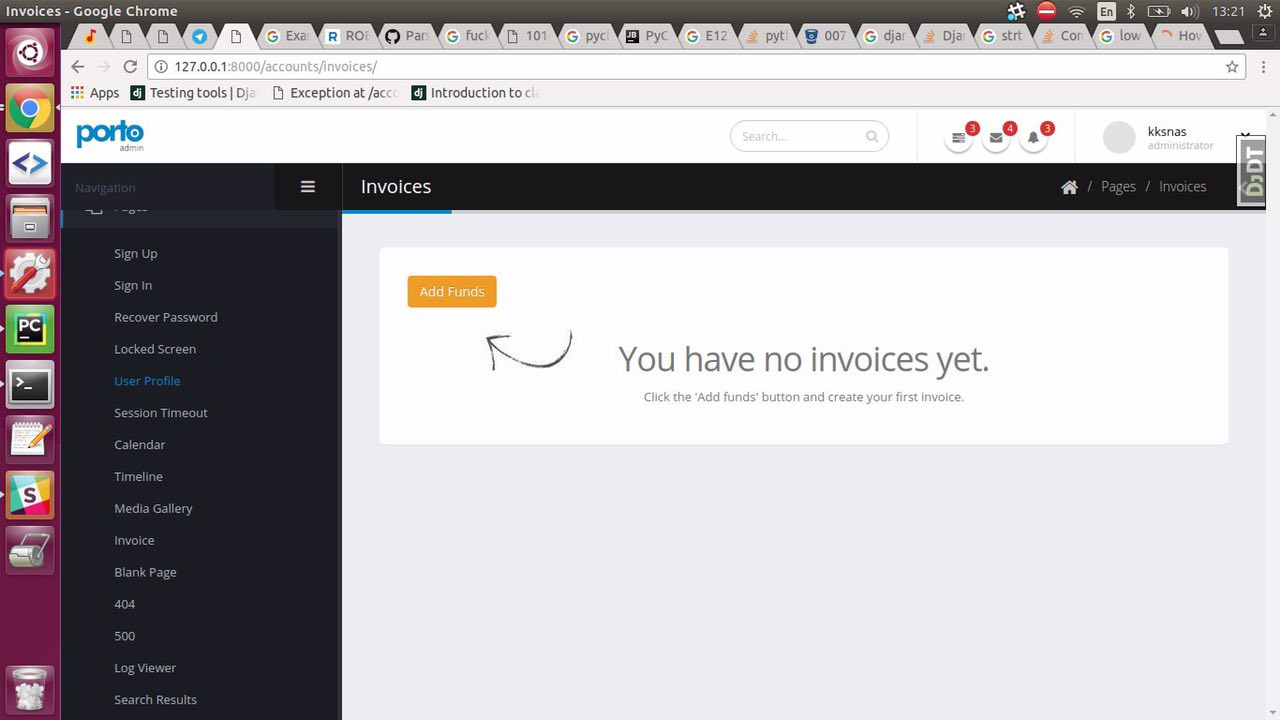Open the volume sound indicator
The image size is (1280, 720).
[x=1189, y=11]
